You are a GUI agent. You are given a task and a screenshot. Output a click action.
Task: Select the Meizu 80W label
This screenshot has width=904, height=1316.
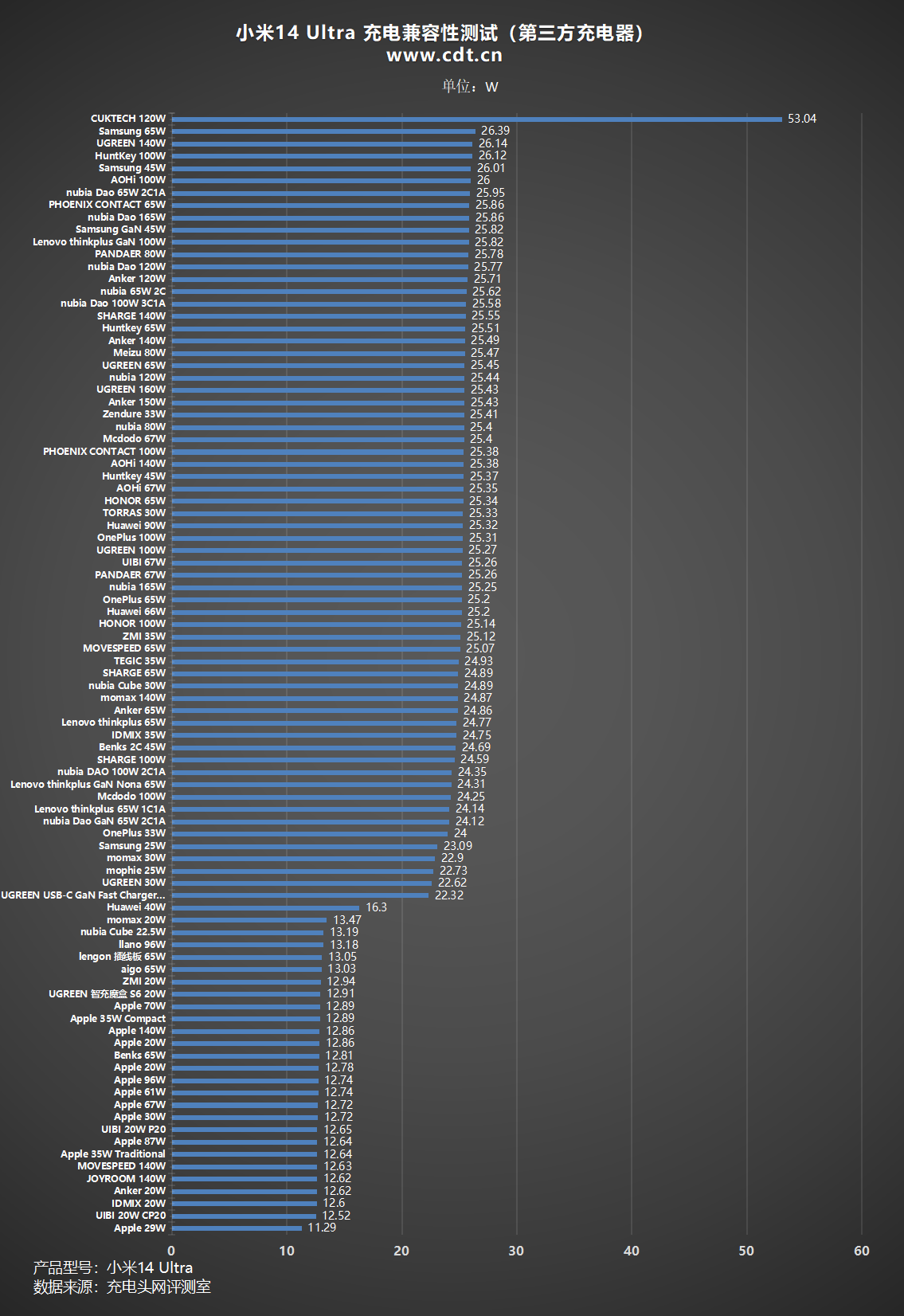139,353
